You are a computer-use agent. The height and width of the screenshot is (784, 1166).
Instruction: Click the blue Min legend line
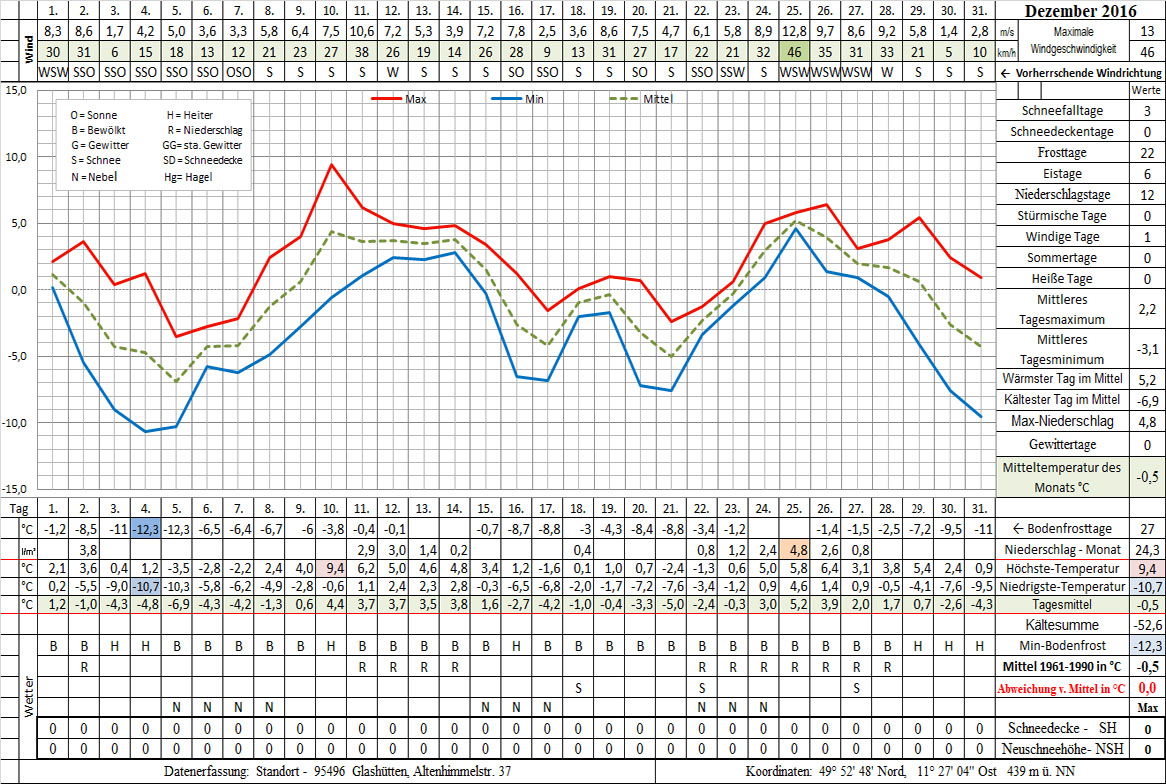click(508, 99)
